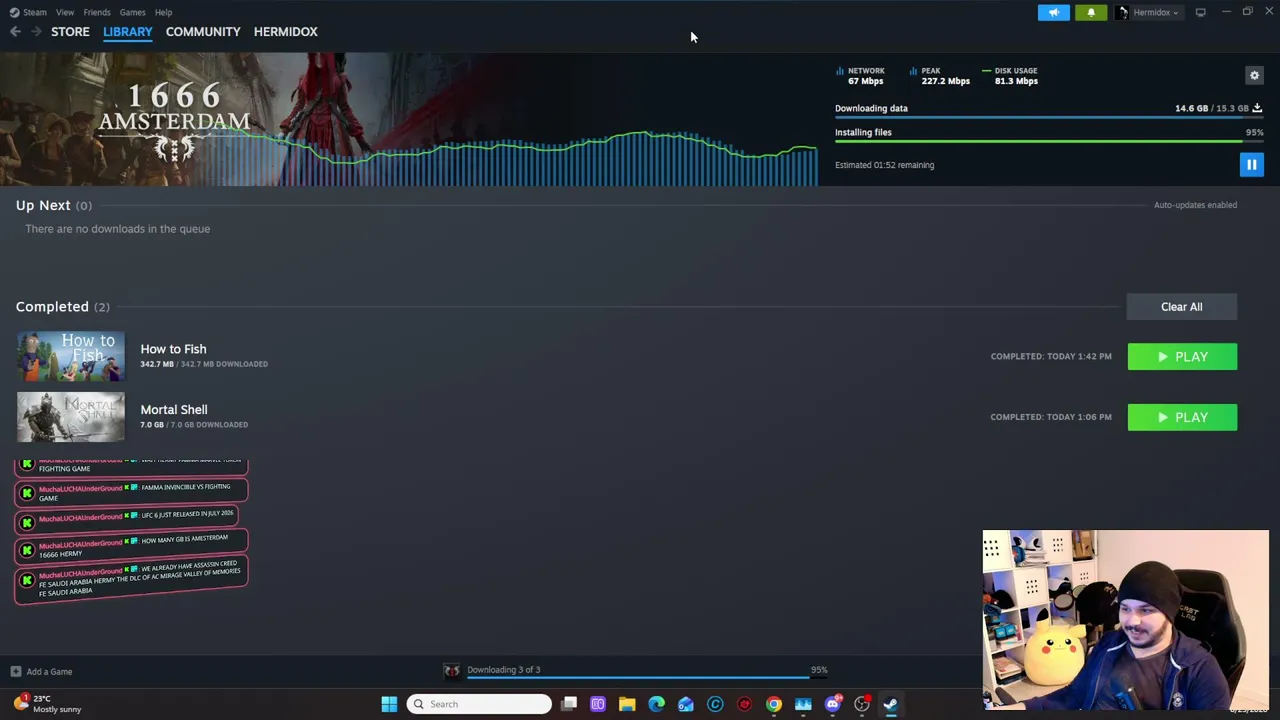Viewport: 1280px width, 720px height.
Task: Open the Steam menu
Action: [x=29, y=12]
